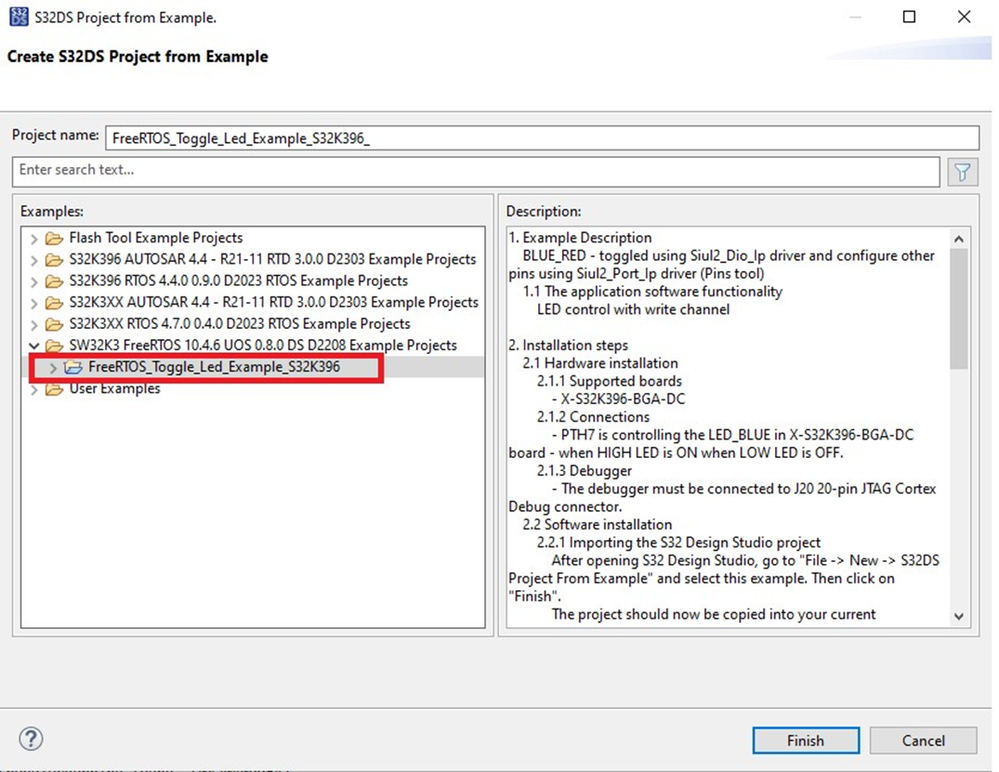
Task: Select S32K396 RTOS 4.4.0 0.9.0 D2023 row
Action: [x=238, y=281]
